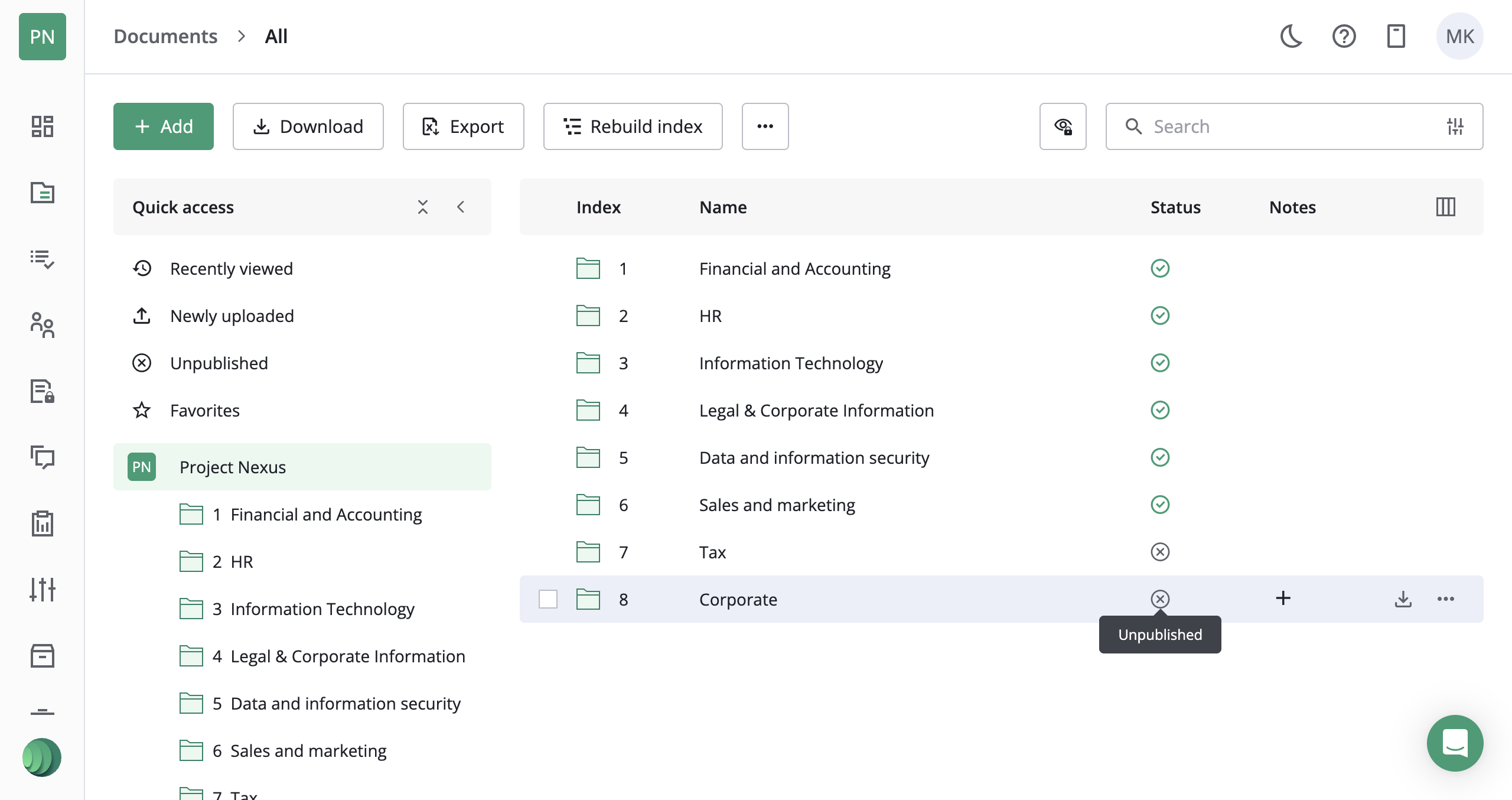
Task: Open Recently viewed list
Action: click(x=231, y=269)
